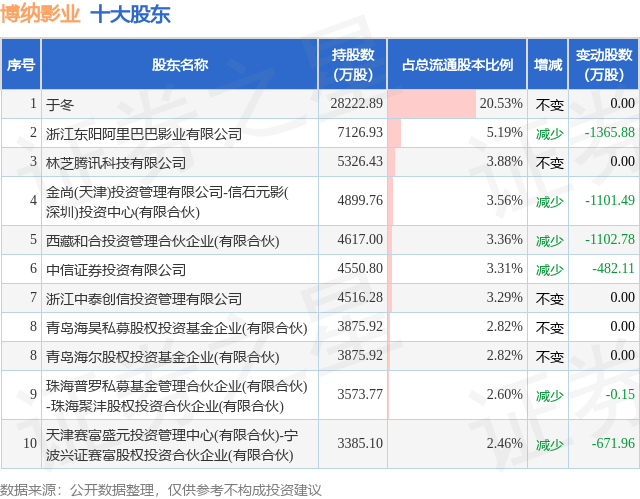Image resolution: width=640 pixels, height=499 pixels.
Task: Click 减少 in the 西藏和合 row
Action: tap(549, 241)
